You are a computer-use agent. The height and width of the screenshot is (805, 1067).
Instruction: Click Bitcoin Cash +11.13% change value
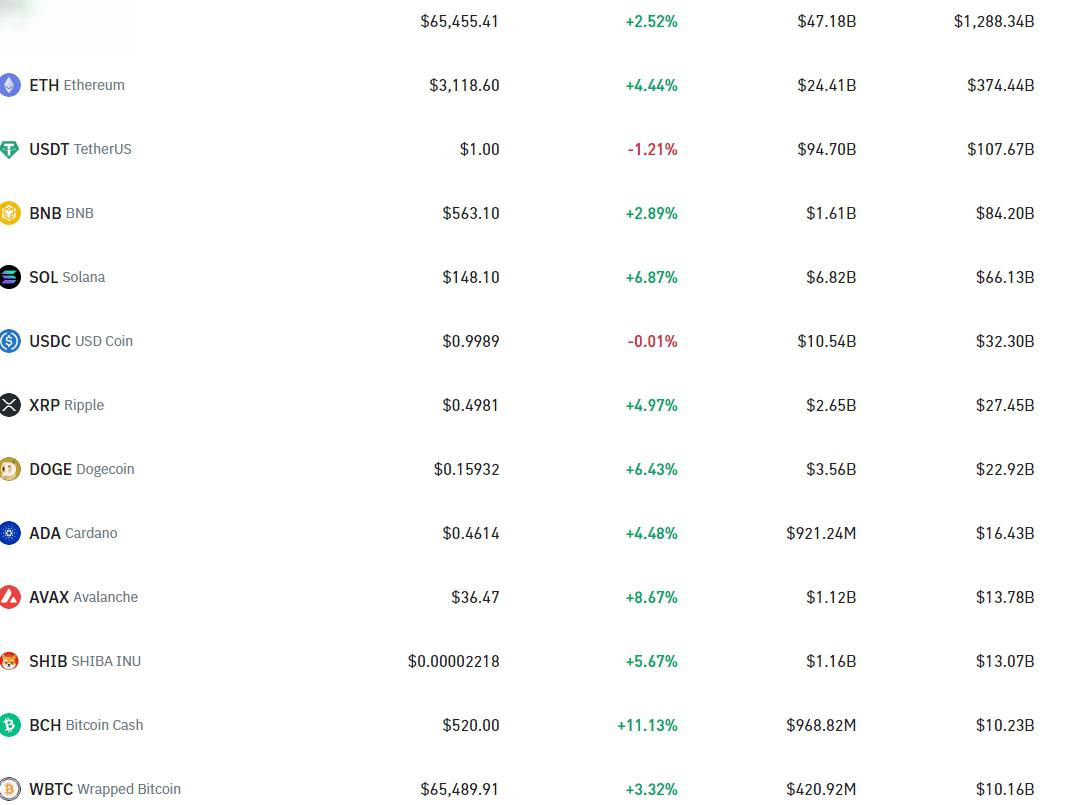point(647,725)
